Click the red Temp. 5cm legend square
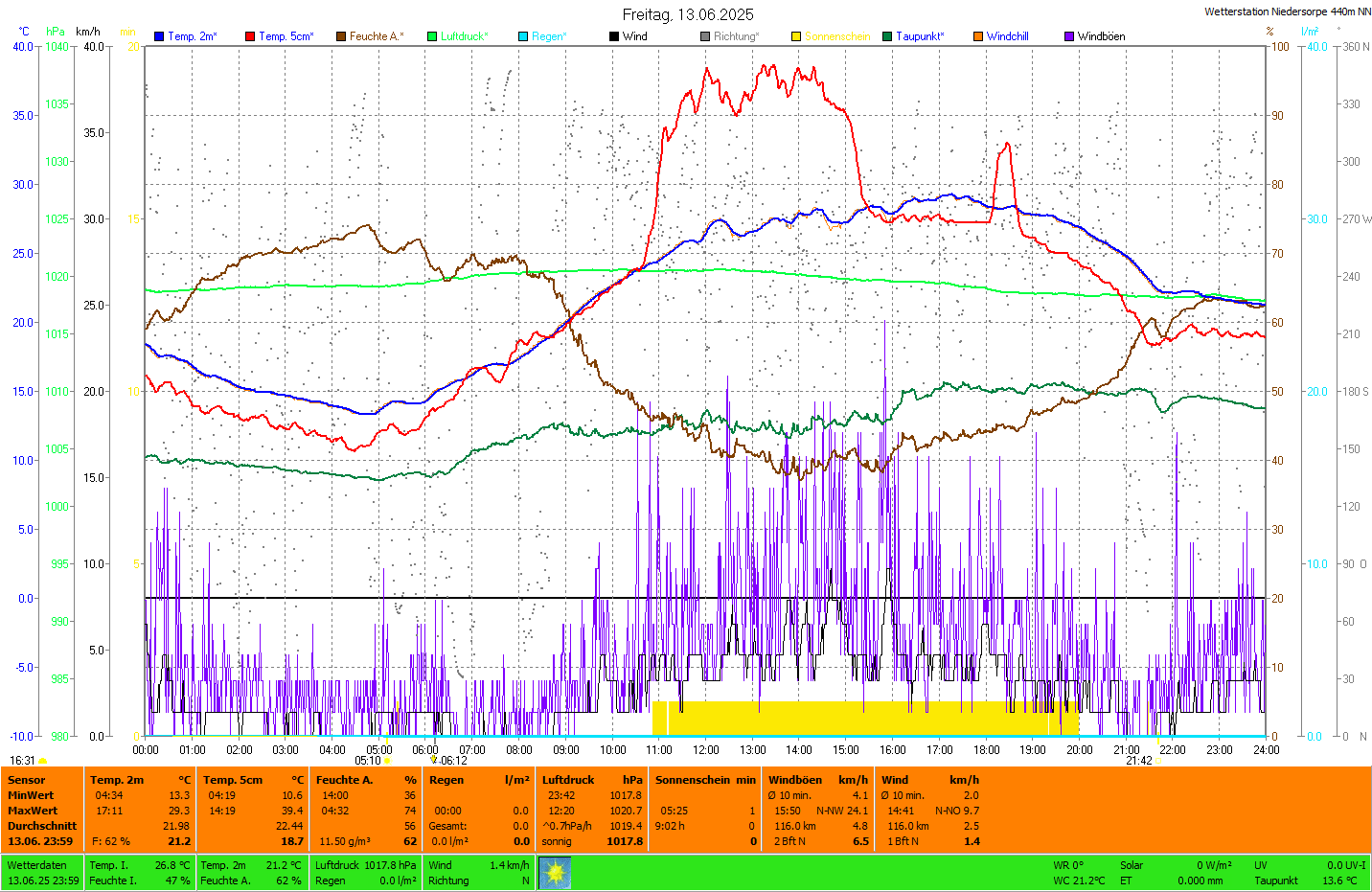 pyautogui.click(x=250, y=36)
